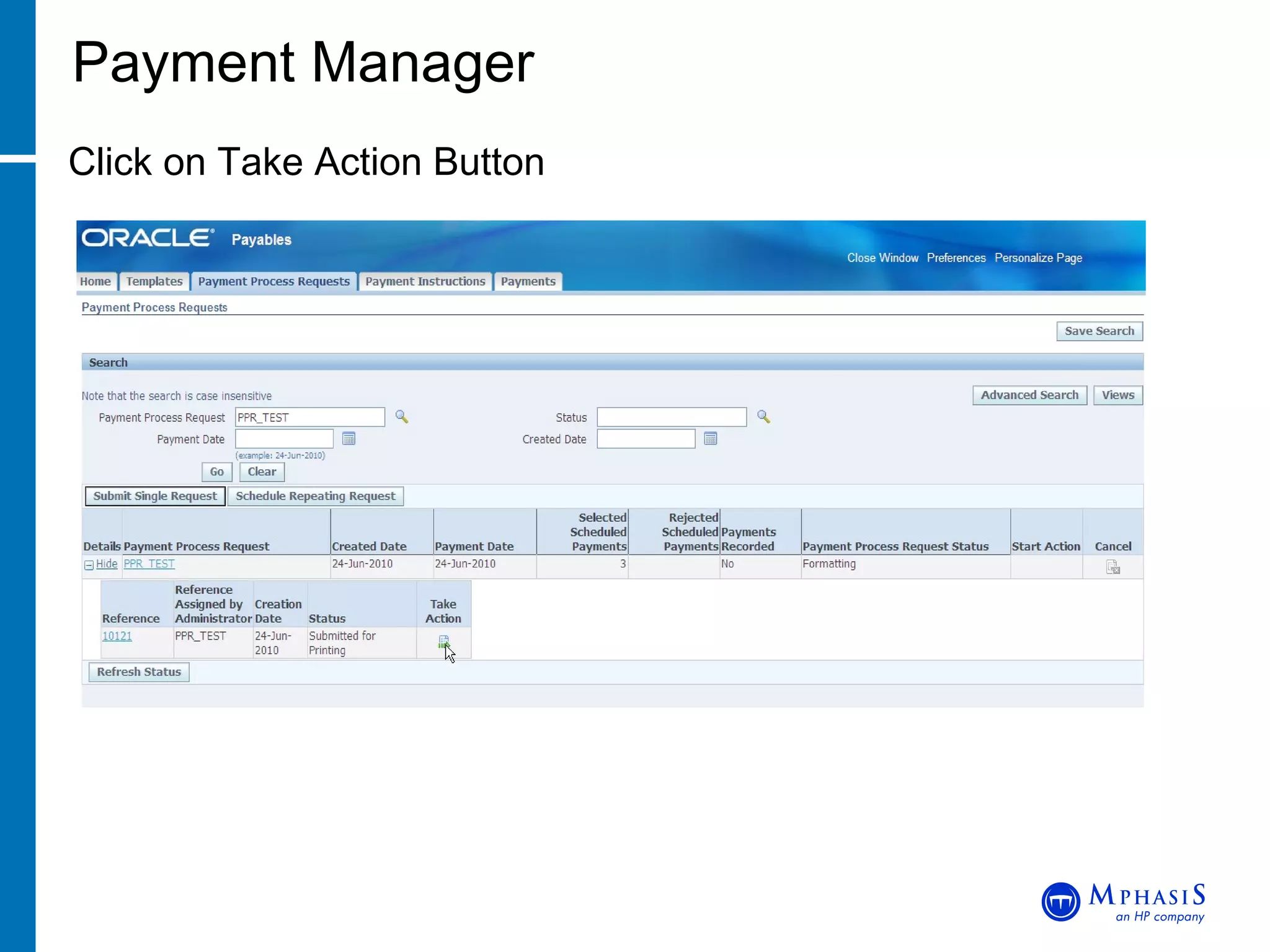Open the Payment Instructions tab
The width and height of the screenshot is (1270, 952).
pos(425,281)
